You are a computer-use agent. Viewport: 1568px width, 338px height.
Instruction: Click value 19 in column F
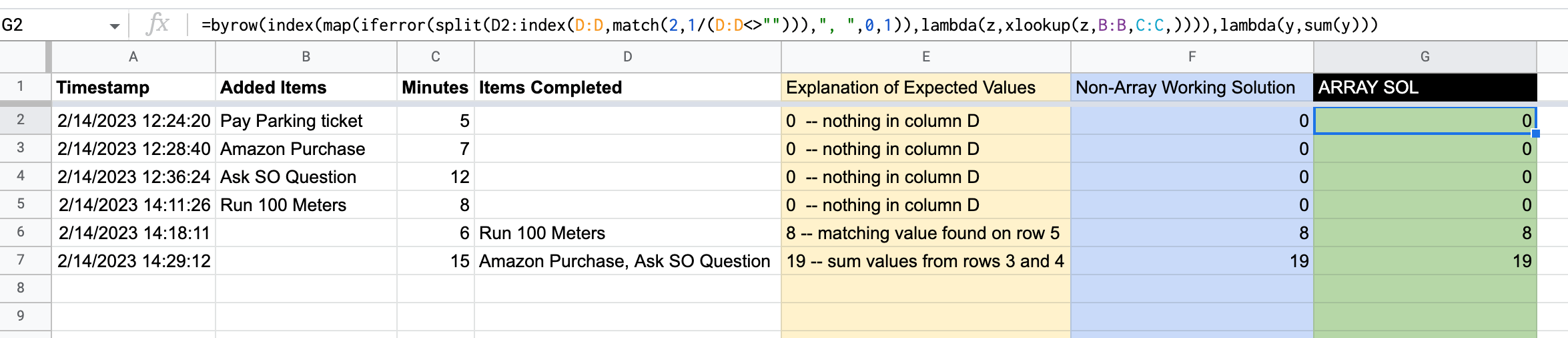click(x=1192, y=261)
